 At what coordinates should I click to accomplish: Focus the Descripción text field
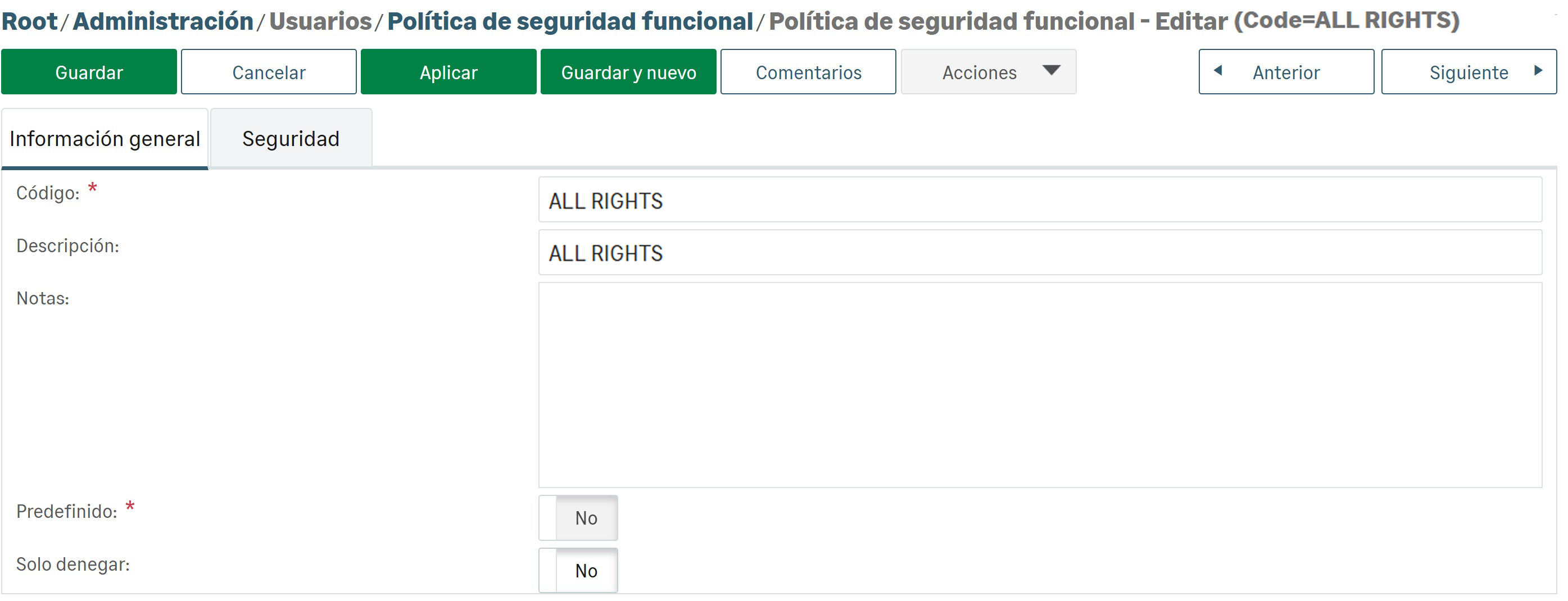(x=1040, y=252)
